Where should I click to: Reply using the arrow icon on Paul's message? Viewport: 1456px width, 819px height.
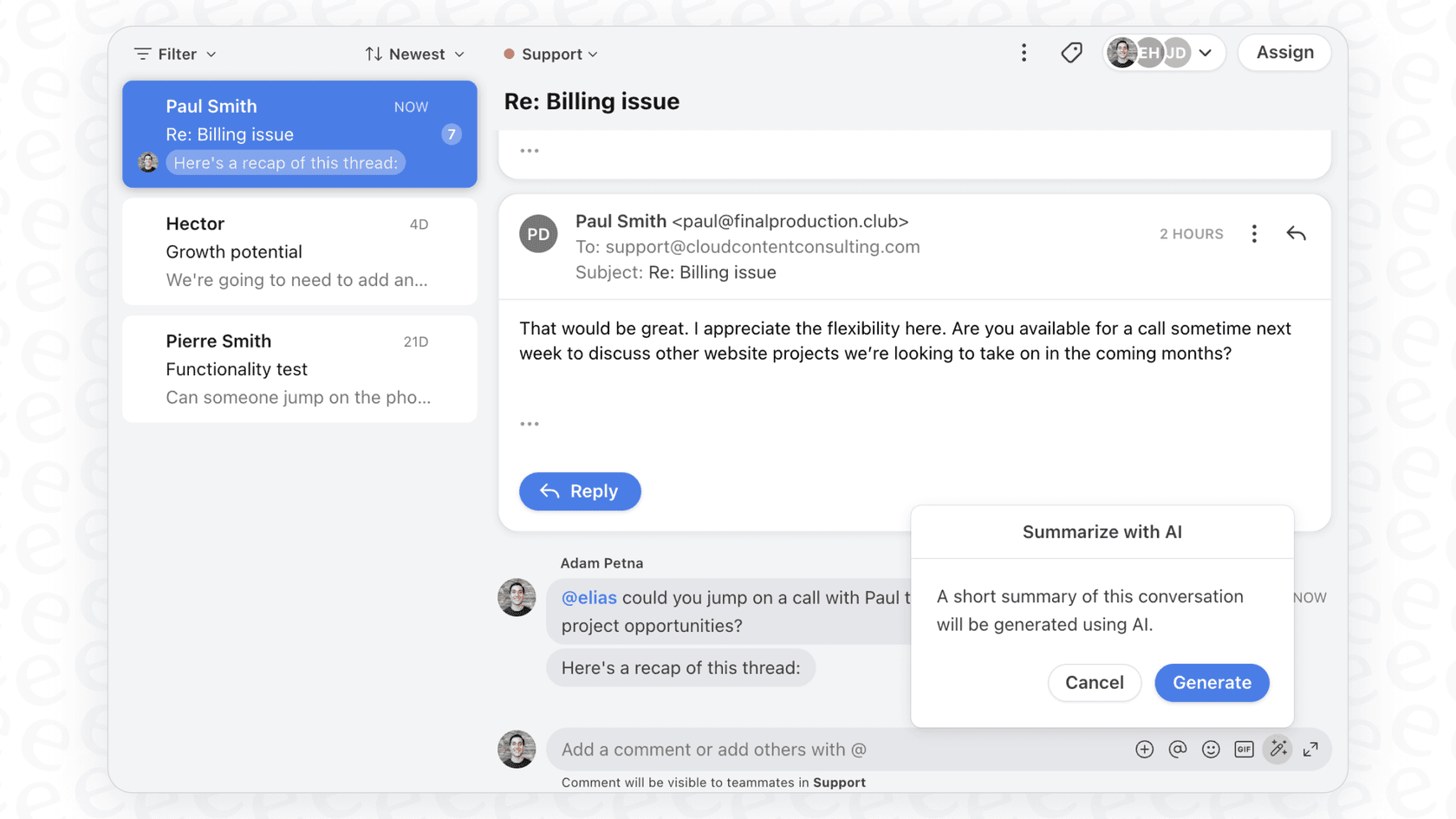coord(1296,233)
